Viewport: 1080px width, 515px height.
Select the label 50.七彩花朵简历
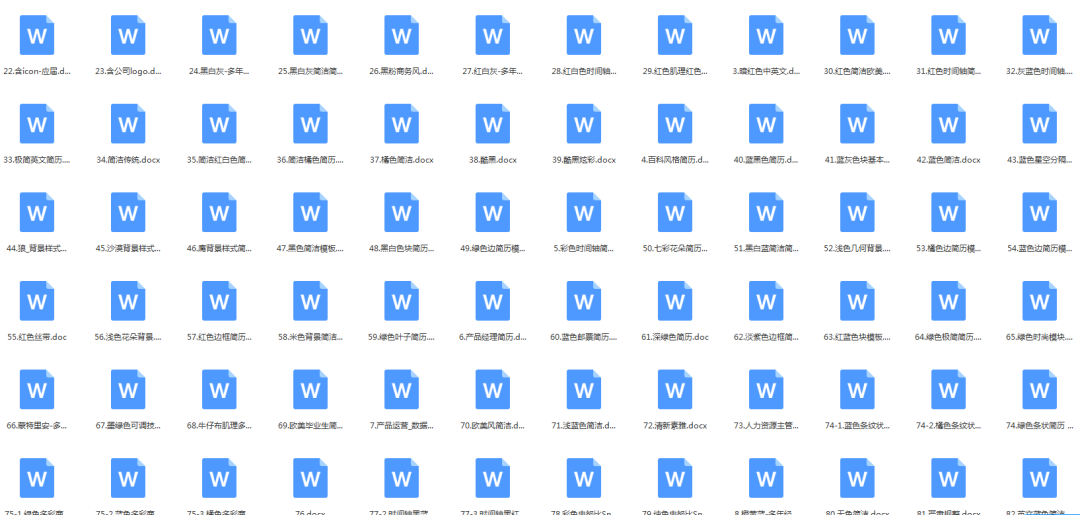coord(675,248)
